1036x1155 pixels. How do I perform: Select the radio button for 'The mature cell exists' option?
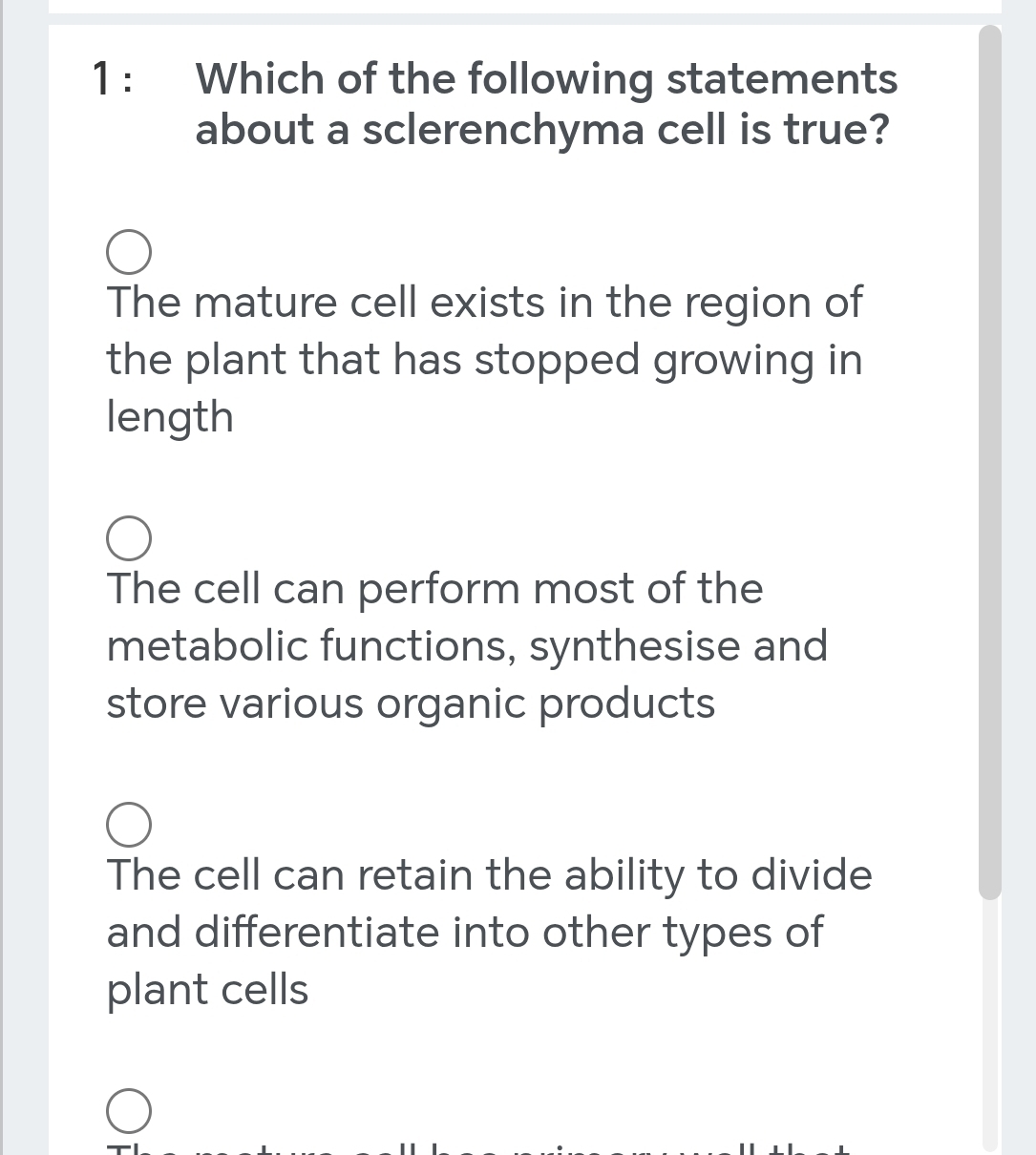tap(128, 251)
